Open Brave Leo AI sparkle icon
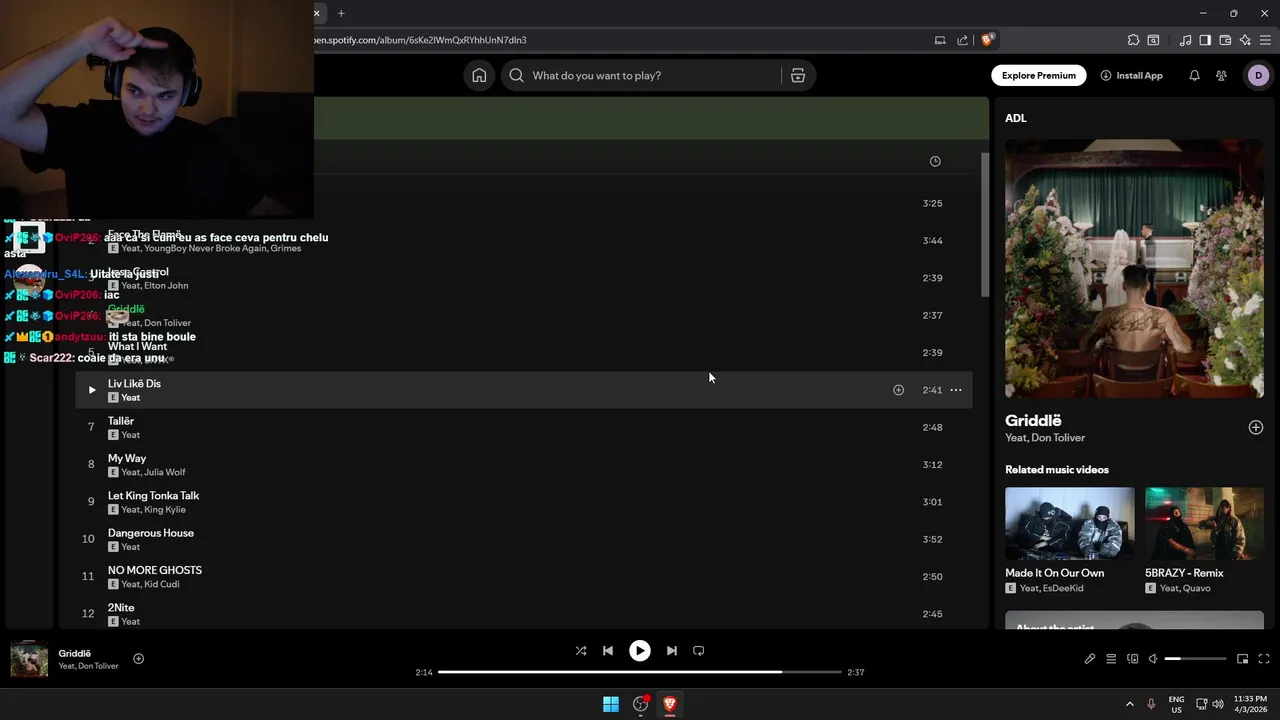Screen dimensions: 1280x720 click(1245, 40)
